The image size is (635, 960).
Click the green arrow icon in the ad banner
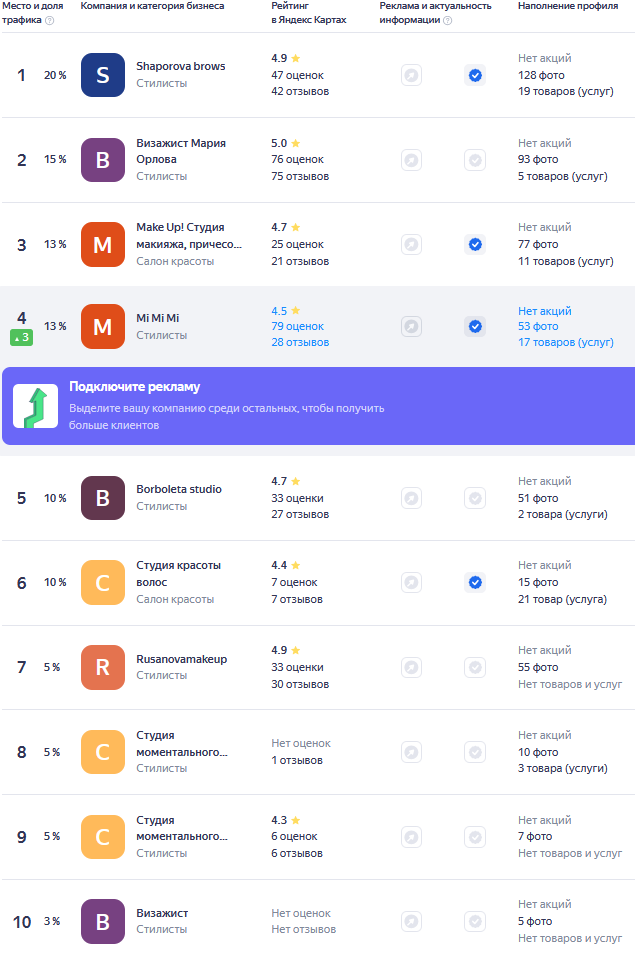[35, 406]
